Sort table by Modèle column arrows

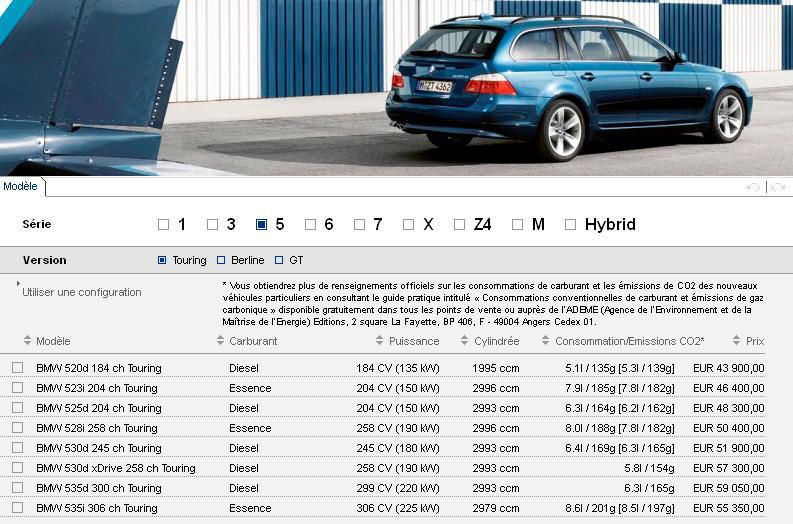pyautogui.click(x=27, y=340)
